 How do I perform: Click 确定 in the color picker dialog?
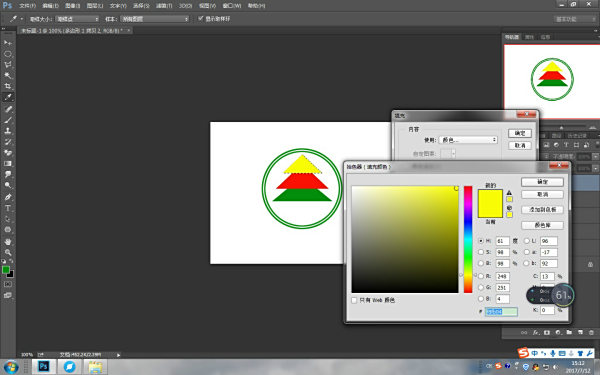[x=543, y=182]
